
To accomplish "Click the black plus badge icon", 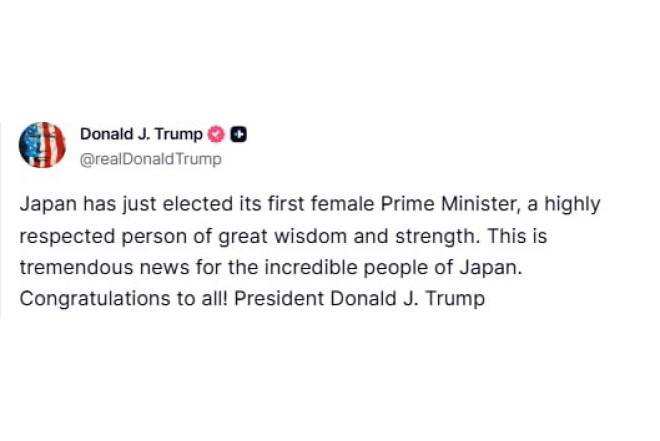I will (238, 134).
